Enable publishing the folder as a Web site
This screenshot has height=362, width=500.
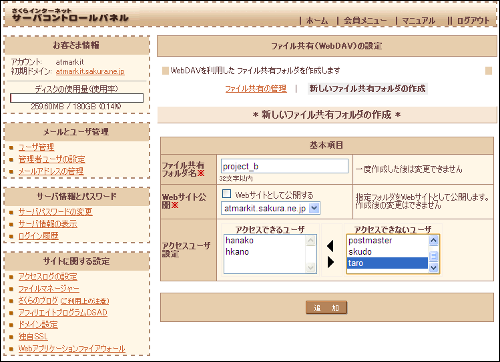pos(226,194)
